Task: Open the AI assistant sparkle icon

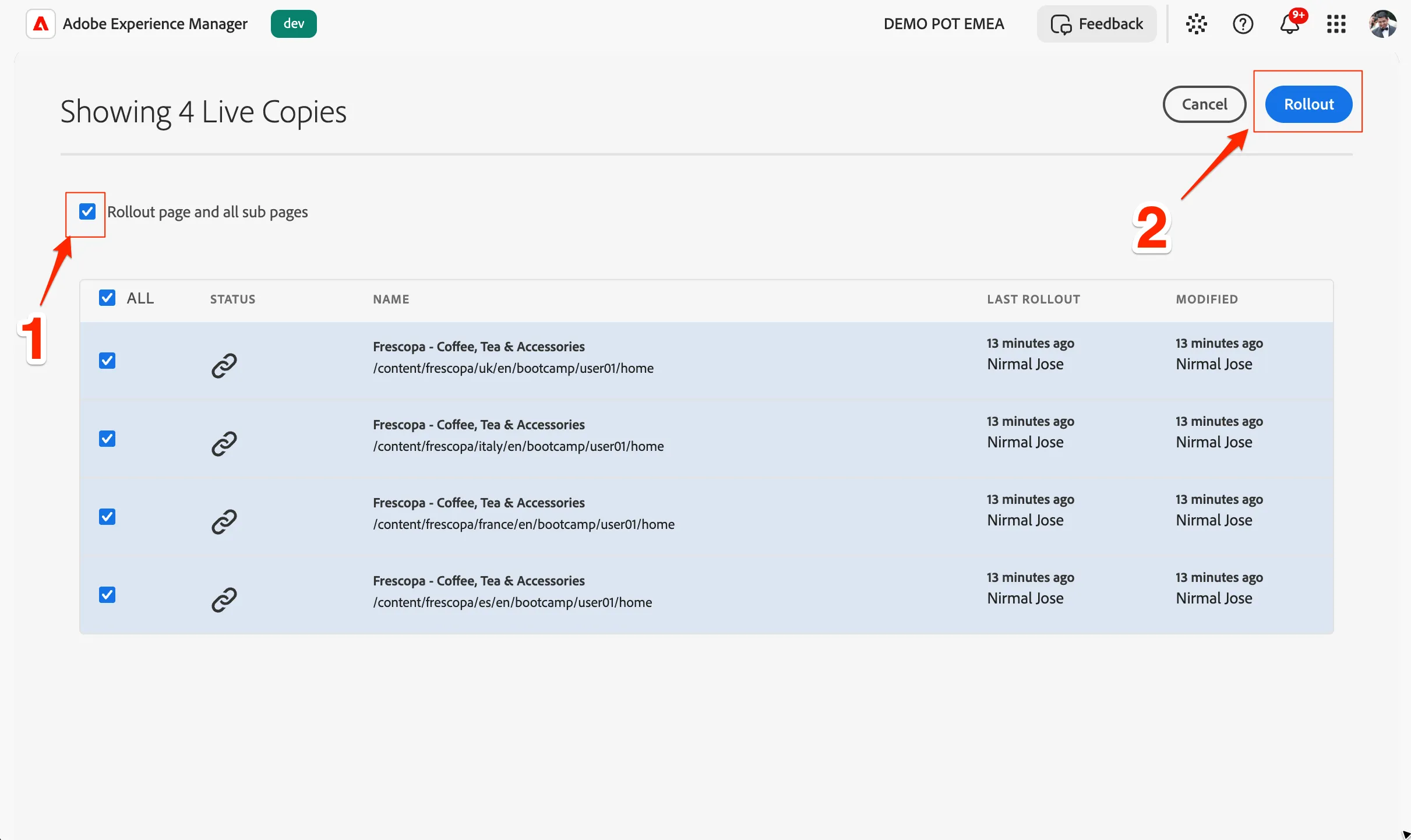Action: 1196,24
